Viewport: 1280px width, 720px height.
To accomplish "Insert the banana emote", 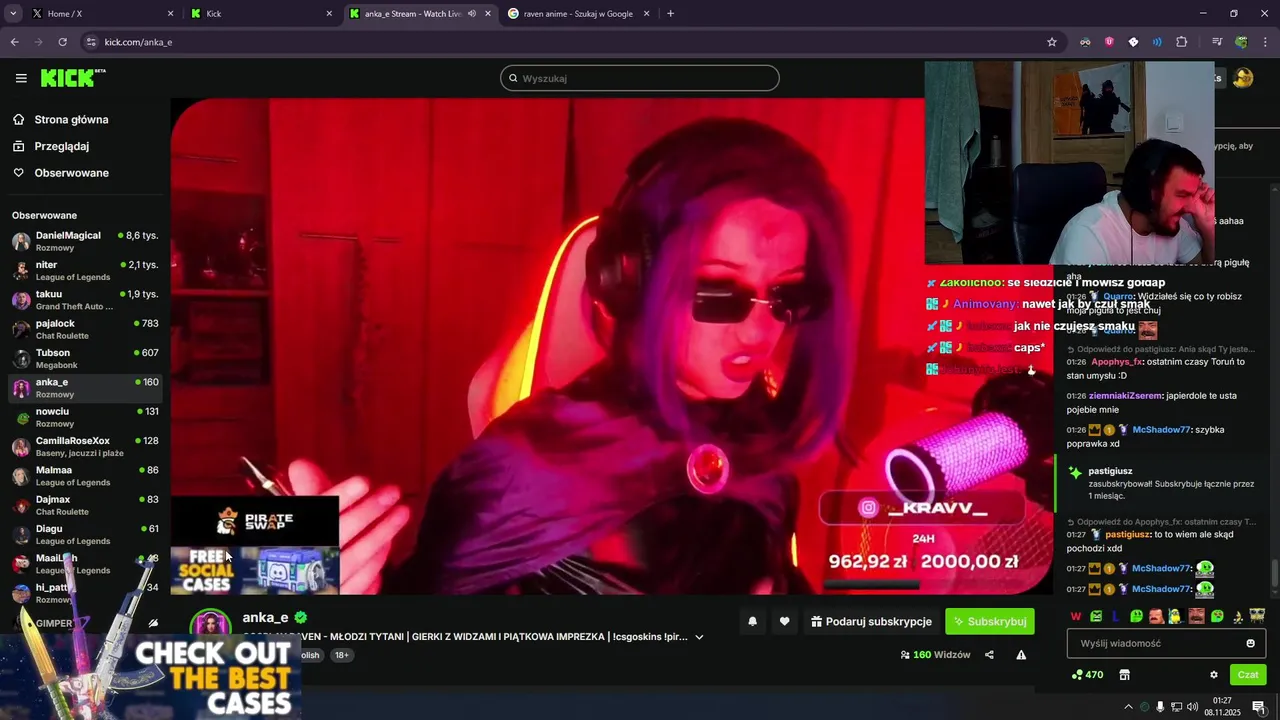I will pos(1237,616).
